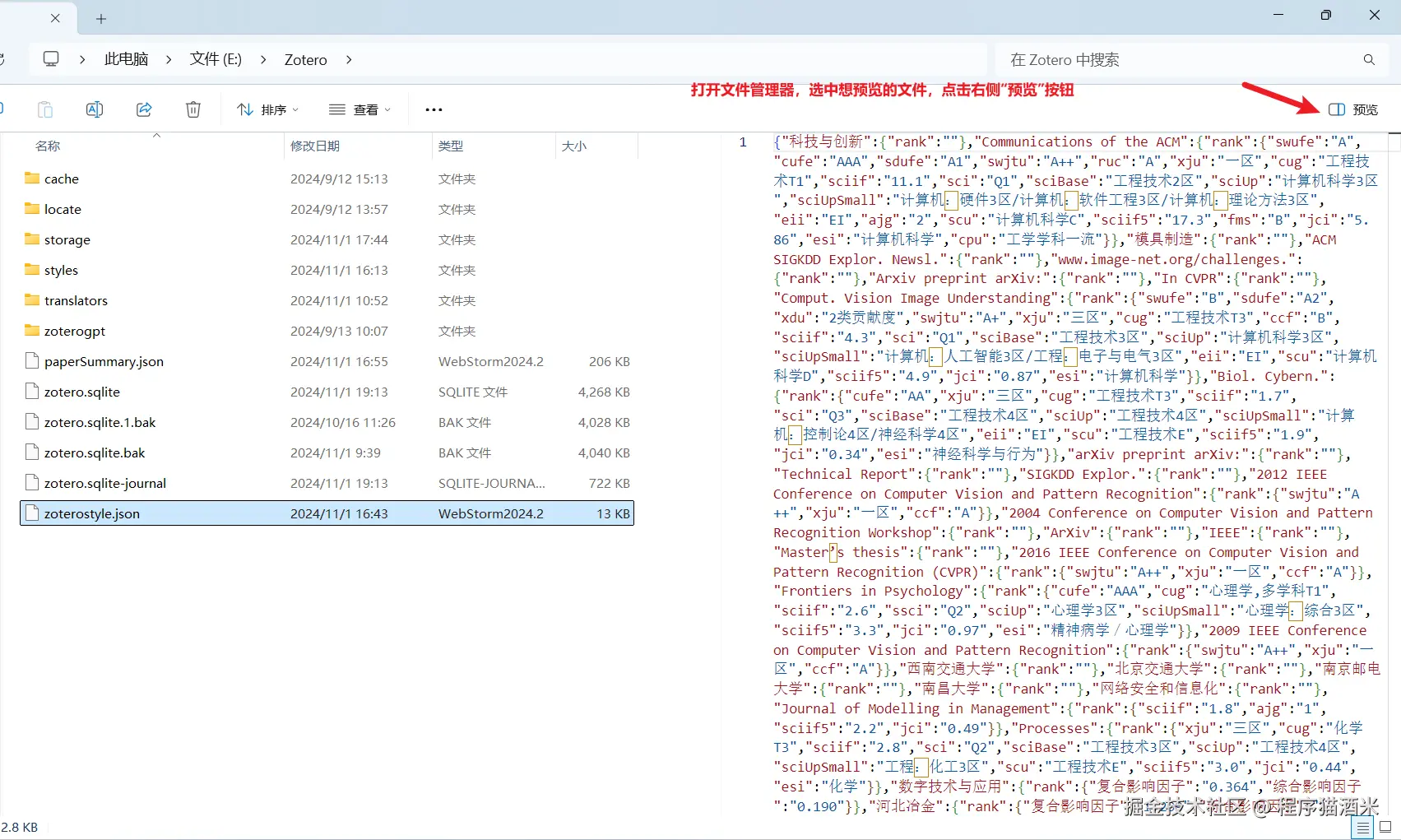Open the more options ellipsis menu
Screen dimensions: 1401x840
(434, 109)
